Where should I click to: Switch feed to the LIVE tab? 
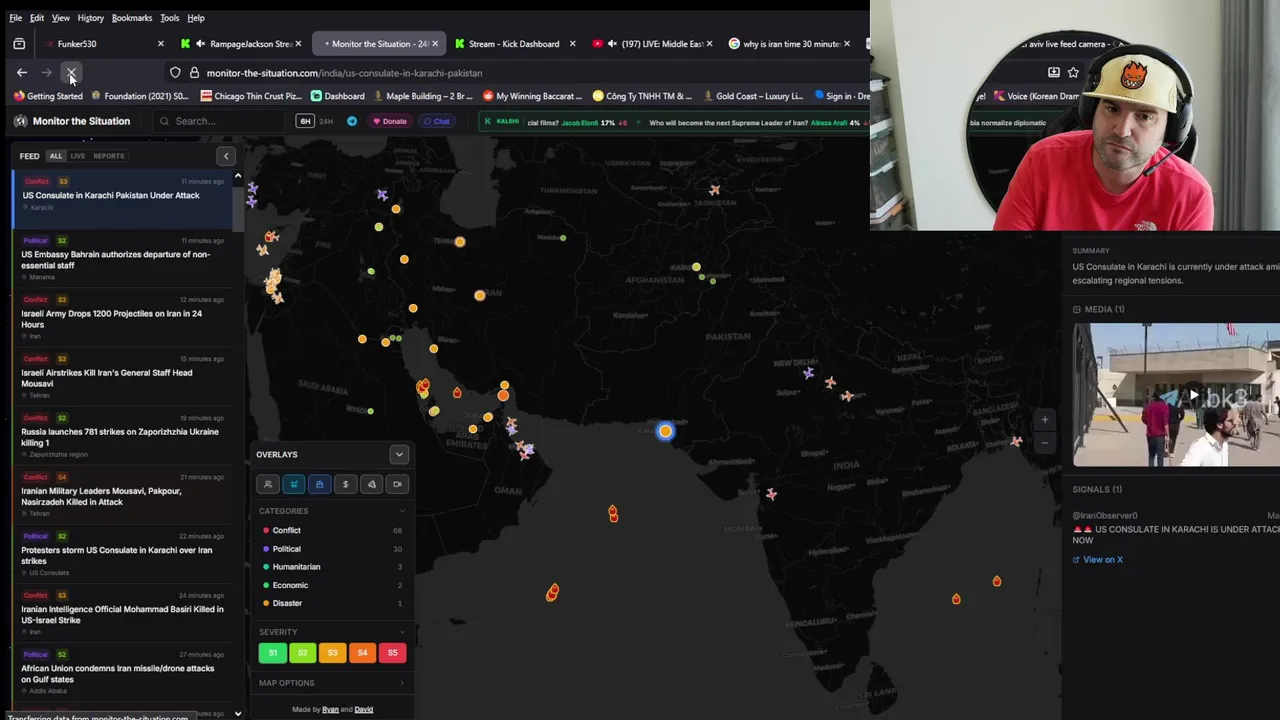(77, 156)
